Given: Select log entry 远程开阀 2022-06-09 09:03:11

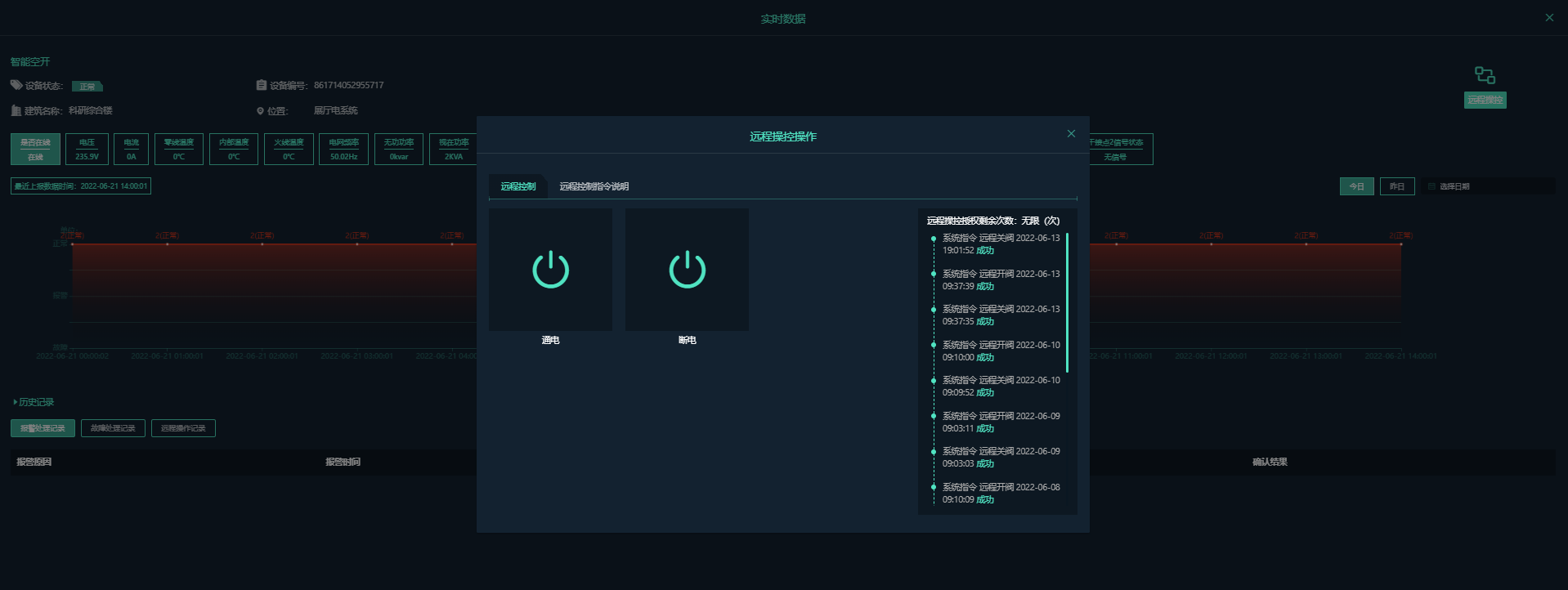Looking at the screenshot, I should click(1001, 422).
